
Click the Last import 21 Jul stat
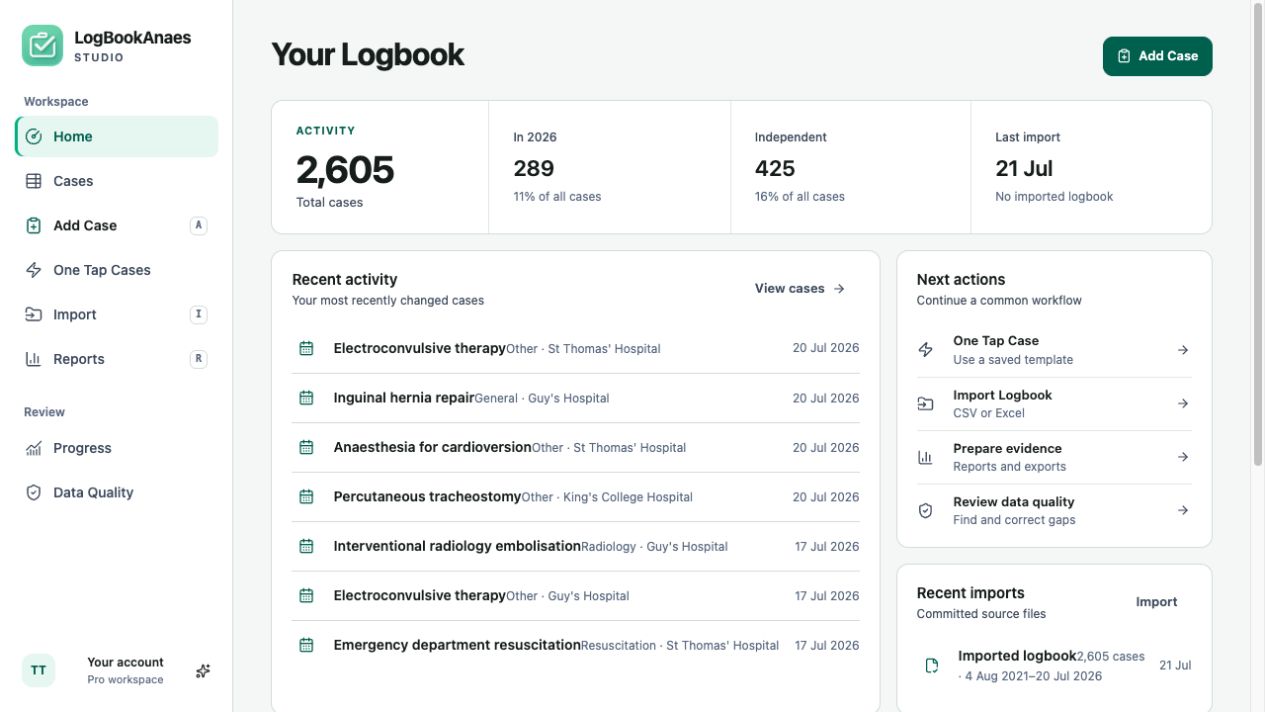coord(1091,167)
